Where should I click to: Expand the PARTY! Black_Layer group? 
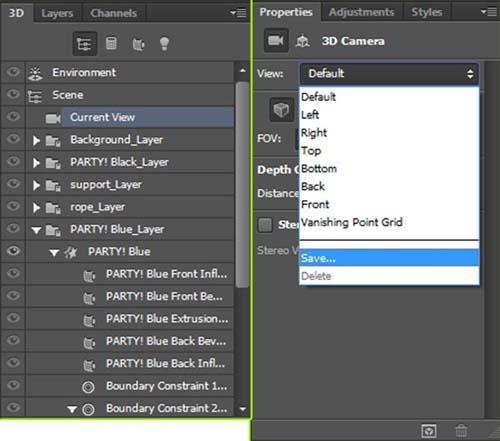[x=36, y=163]
